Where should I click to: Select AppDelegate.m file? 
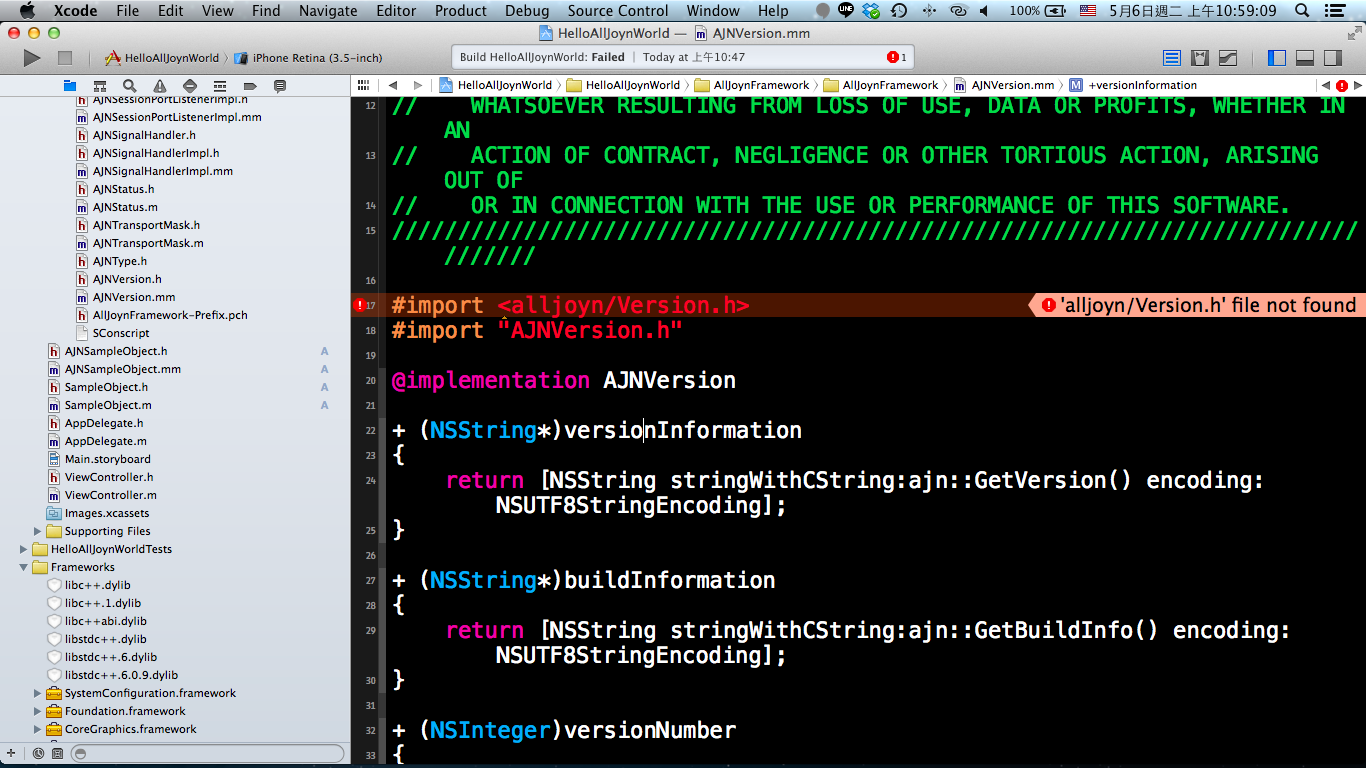106,441
